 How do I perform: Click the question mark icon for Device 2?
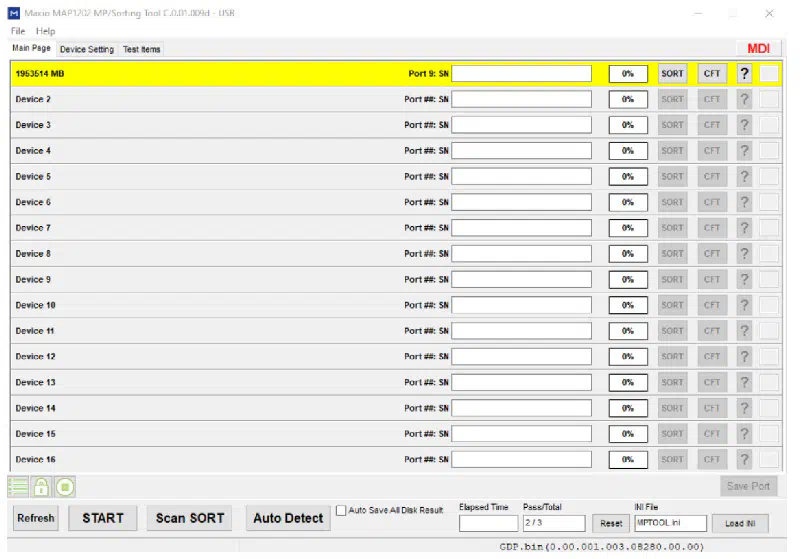[x=744, y=99]
